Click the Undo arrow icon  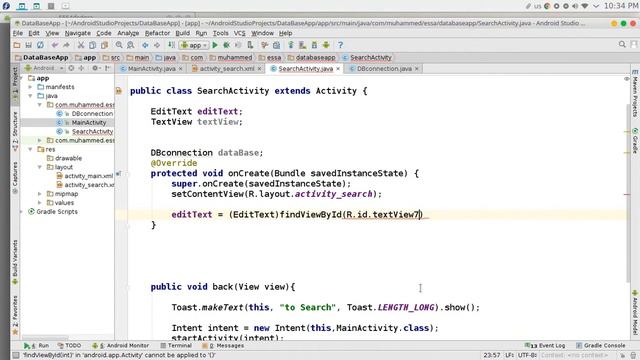(55, 45)
